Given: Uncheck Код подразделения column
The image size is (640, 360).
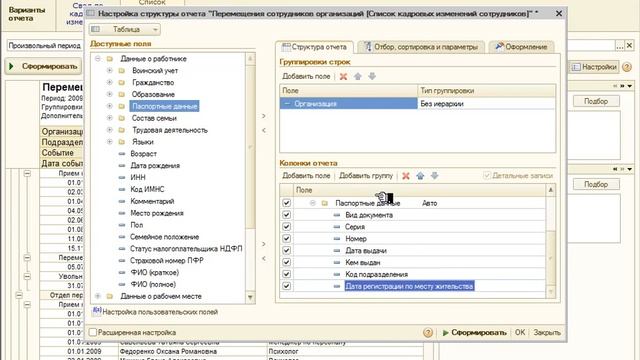Looking at the screenshot, I should click(x=287, y=274).
